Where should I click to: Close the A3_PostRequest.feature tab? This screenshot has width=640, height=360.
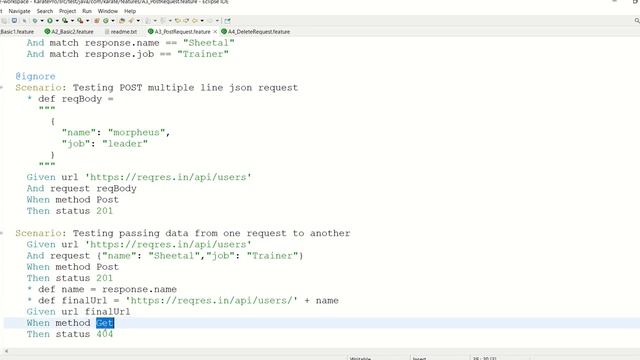(215, 31)
